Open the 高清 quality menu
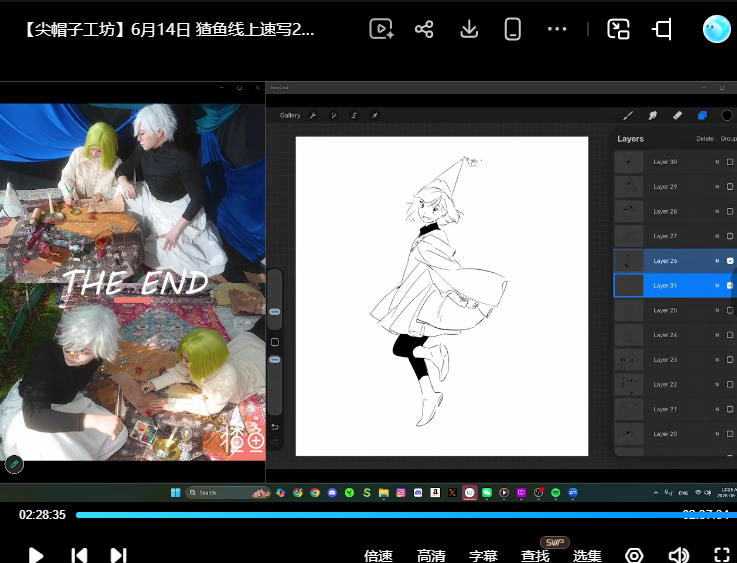 point(431,556)
